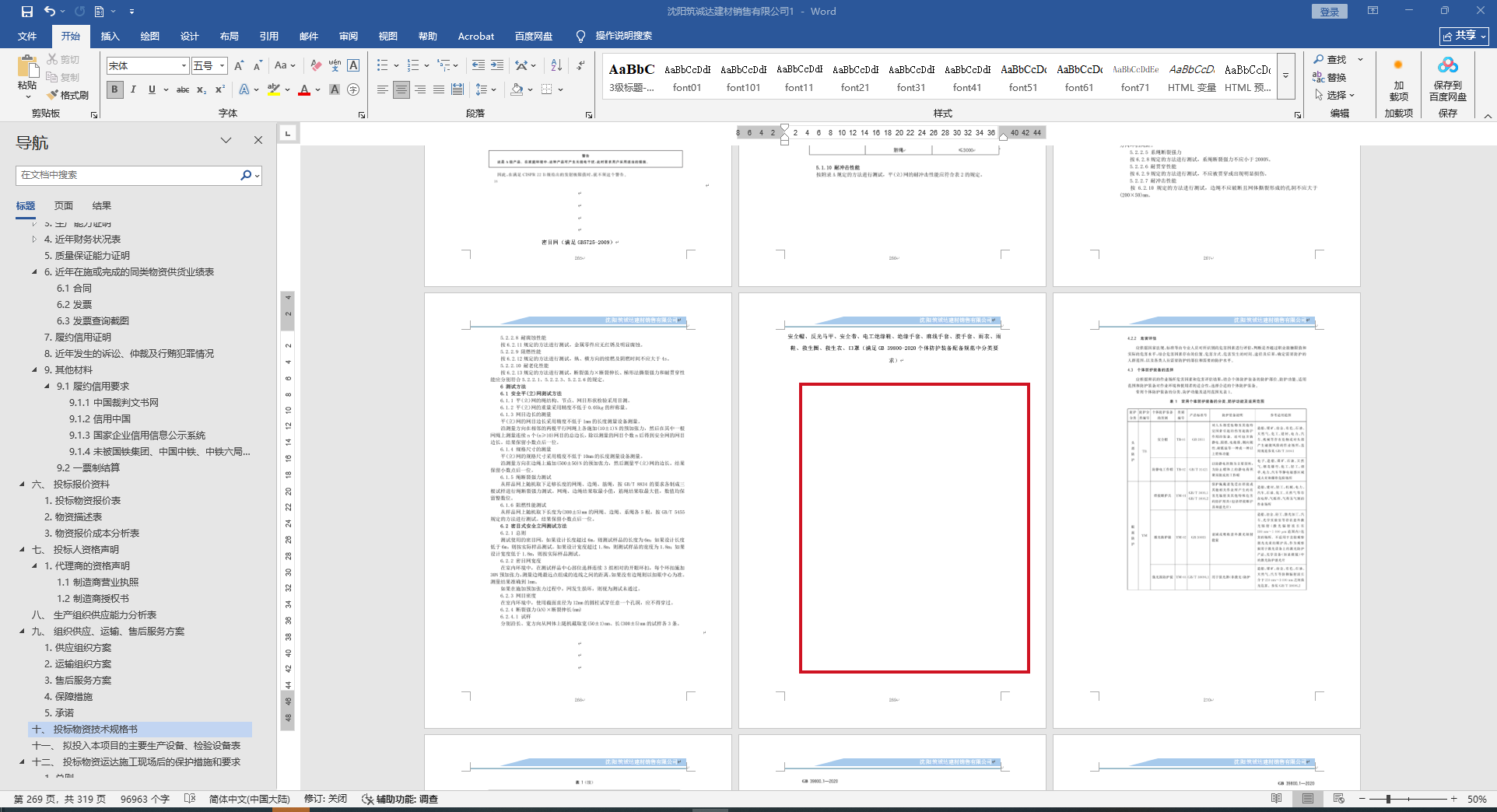
Task: Close the navigation pane
Action: [x=258, y=140]
